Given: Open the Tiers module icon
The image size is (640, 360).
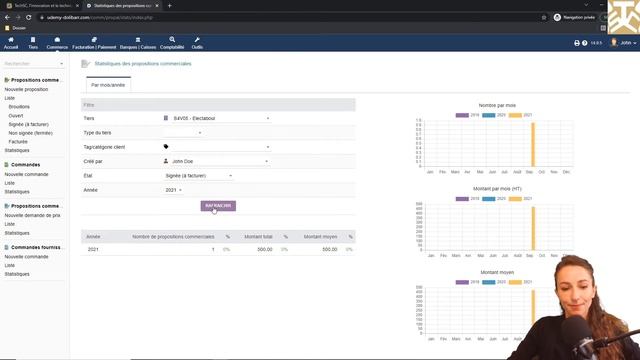Looking at the screenshot, I should tap(33, 40).
